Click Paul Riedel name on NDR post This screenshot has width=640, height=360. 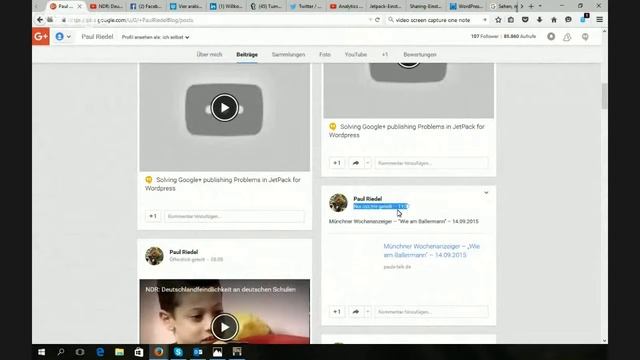point(184,252)
